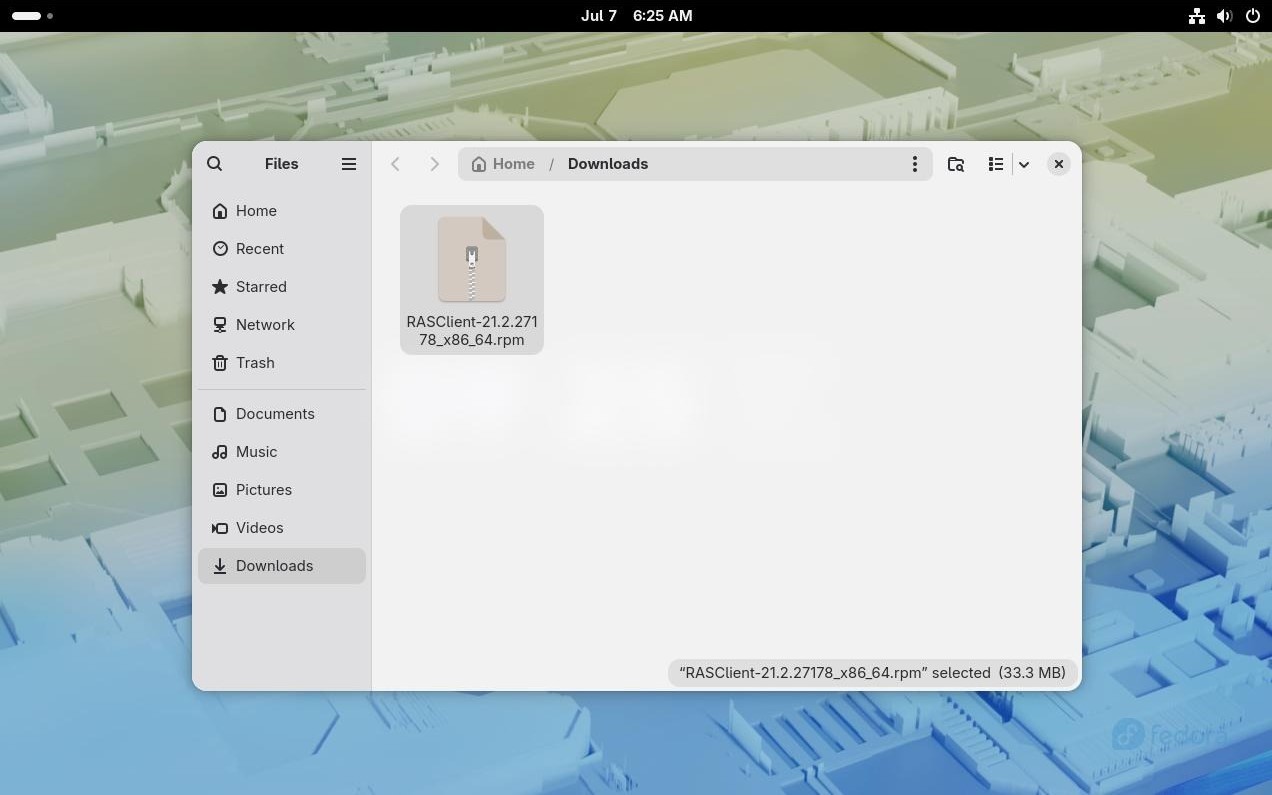Open Music in the sidebar
This screenshot has height=795, width=1272.
(282, 452)
